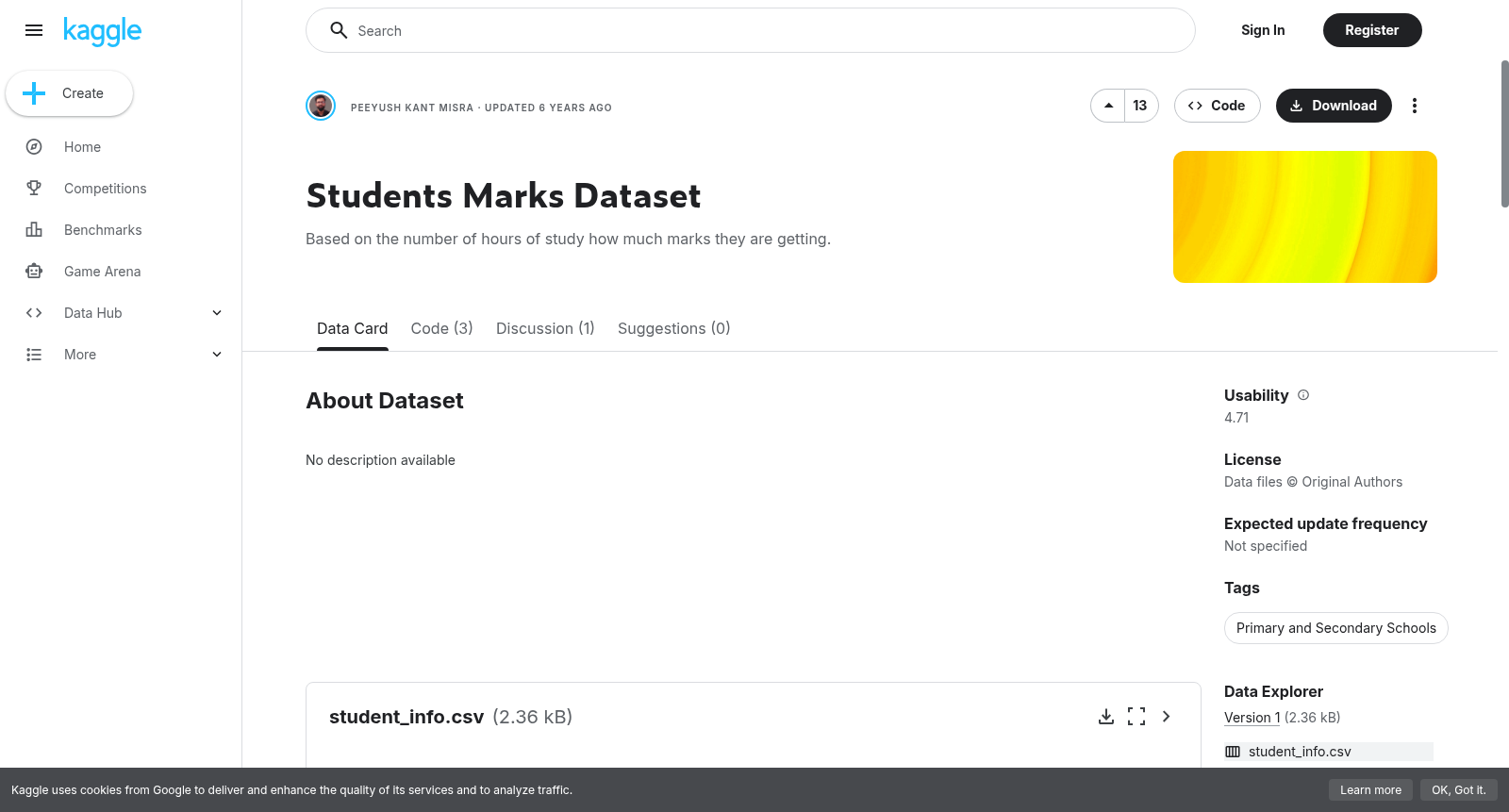The width and height of the screenshot is (1509, 812).
Task: Click the black Download button
Action: point(1334,106)
